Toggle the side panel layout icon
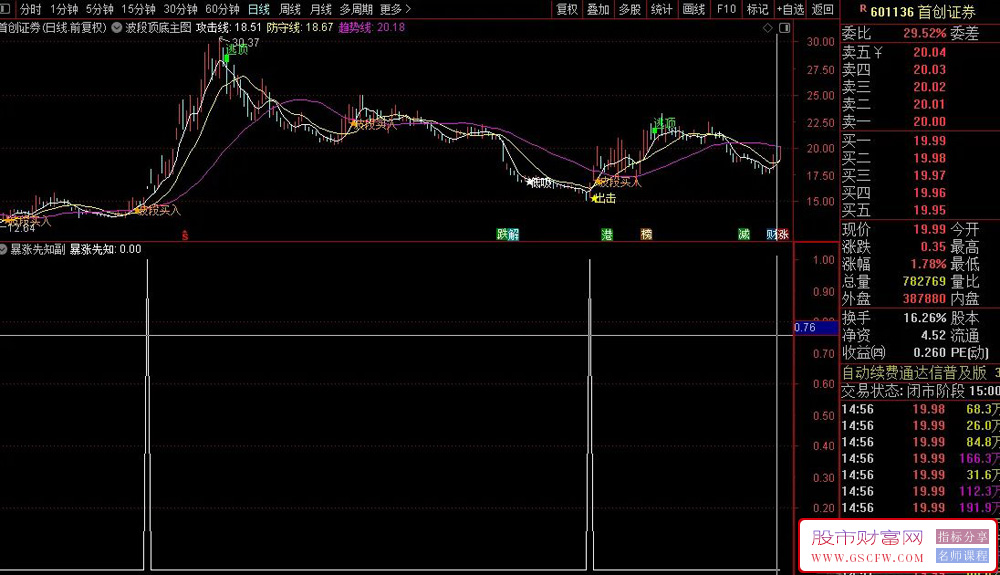The image size is (1000, 575). coord(784,27)
